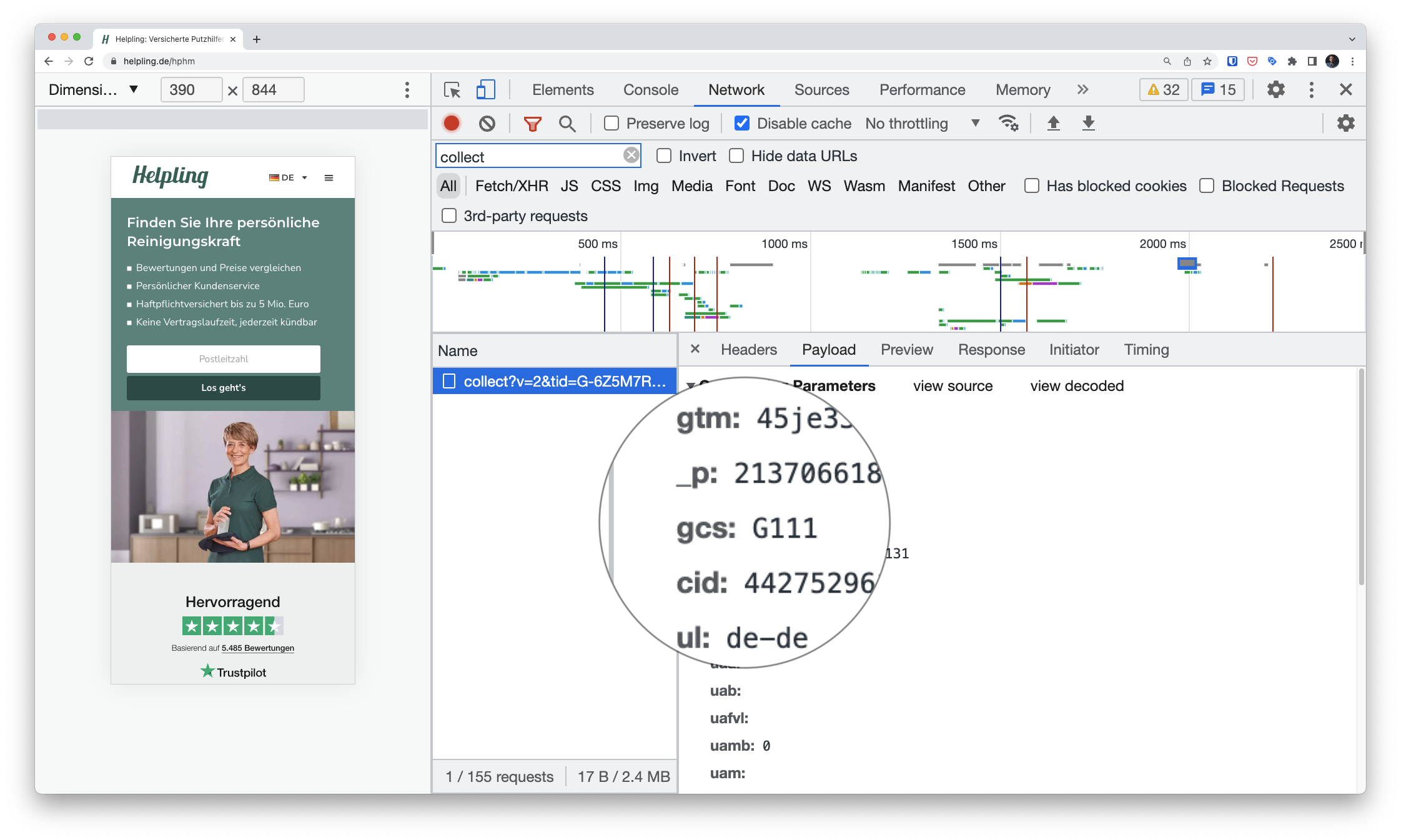
Task: Open network conditions wifi gear icon
Action: tap(1008, 123)
